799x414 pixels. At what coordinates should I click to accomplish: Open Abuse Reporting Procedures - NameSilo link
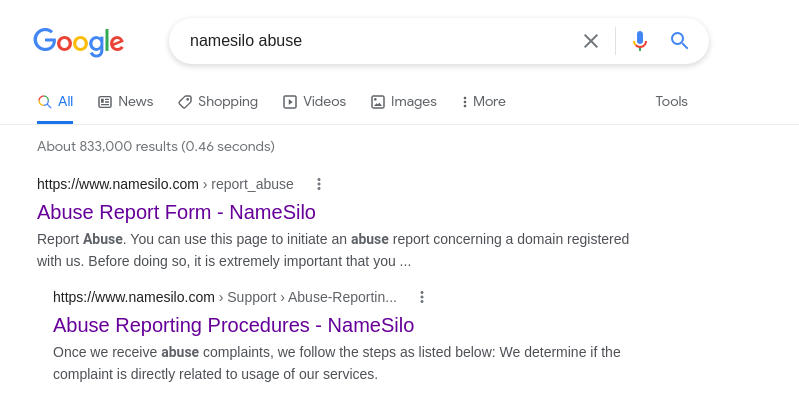(x=233, y=325)
